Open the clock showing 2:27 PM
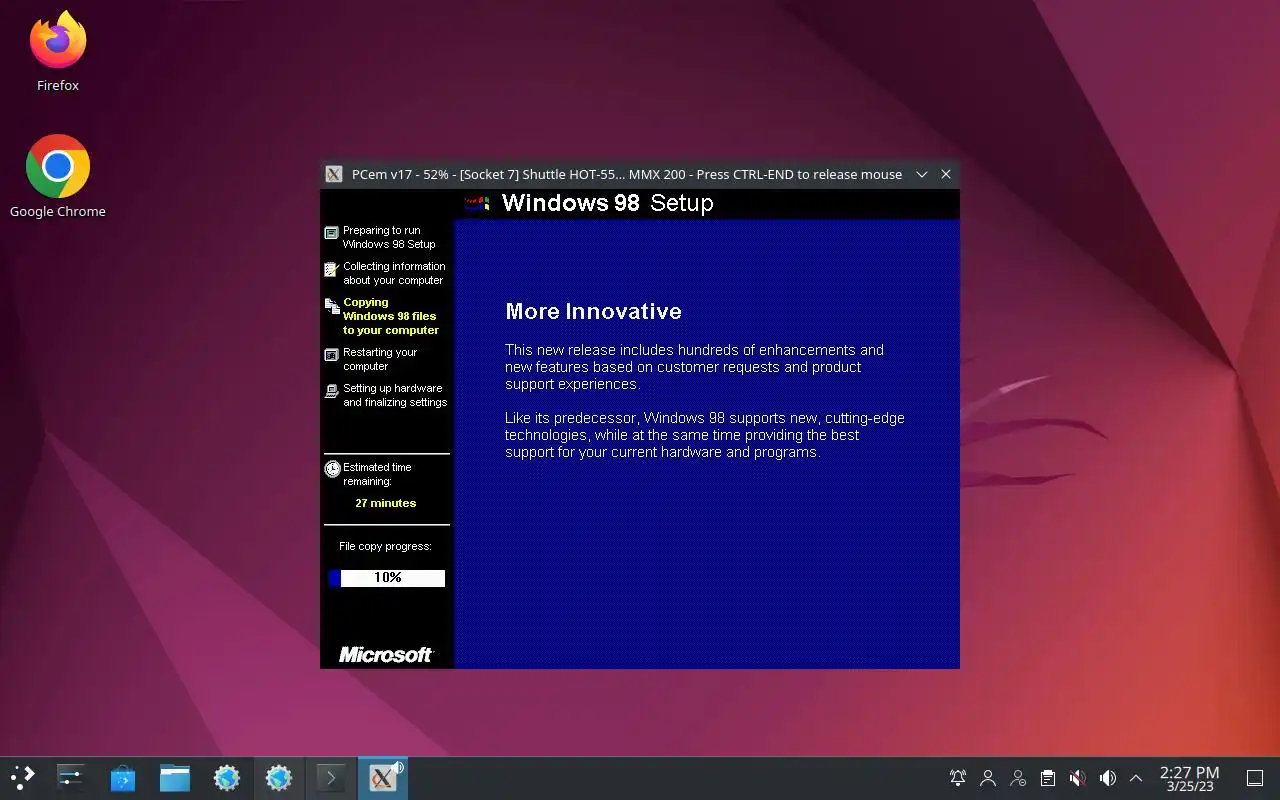This screenshot has height=800, width=1280. [1189, 778]
